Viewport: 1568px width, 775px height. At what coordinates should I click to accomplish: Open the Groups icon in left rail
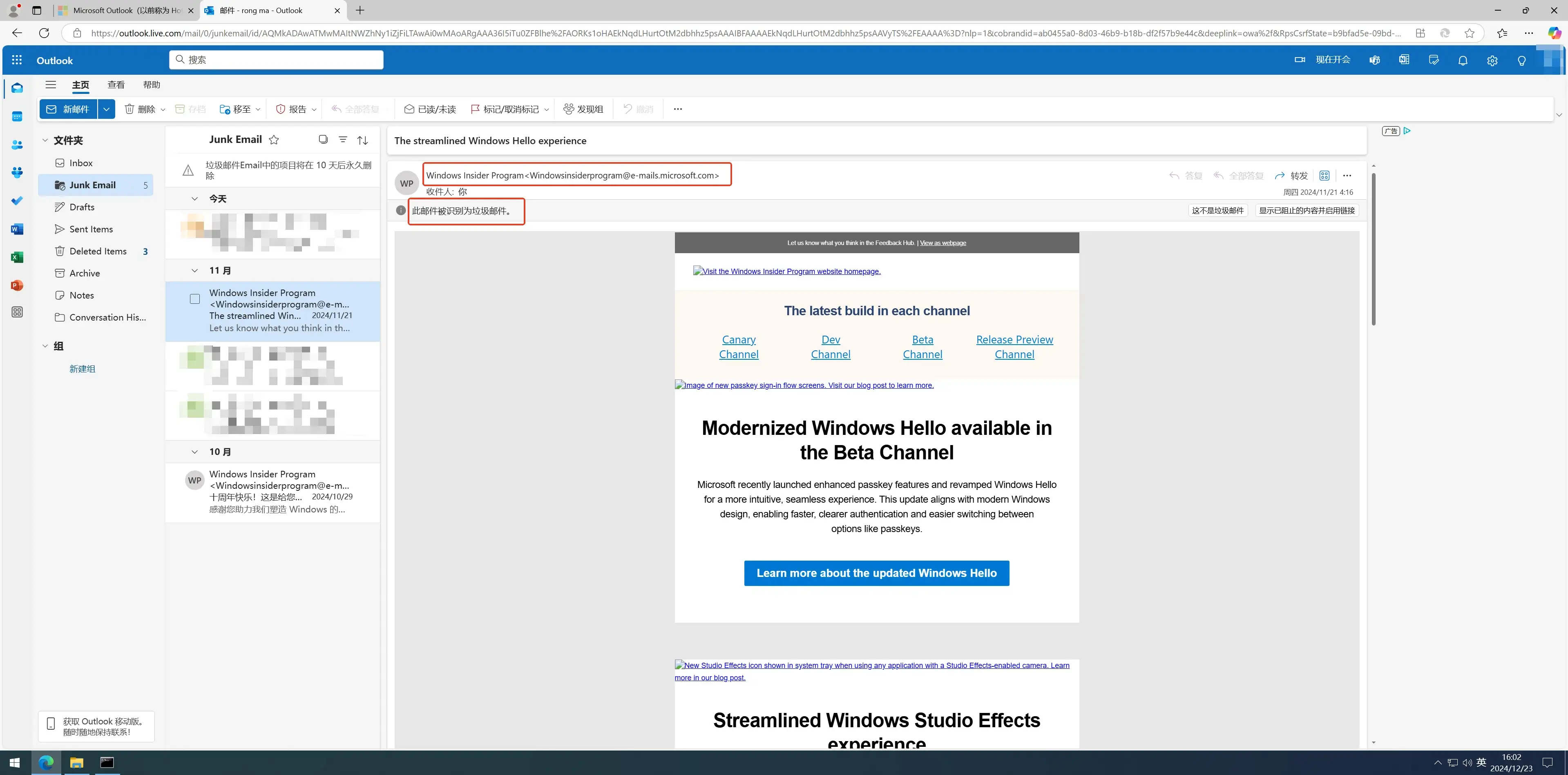(x=17, y=173)
